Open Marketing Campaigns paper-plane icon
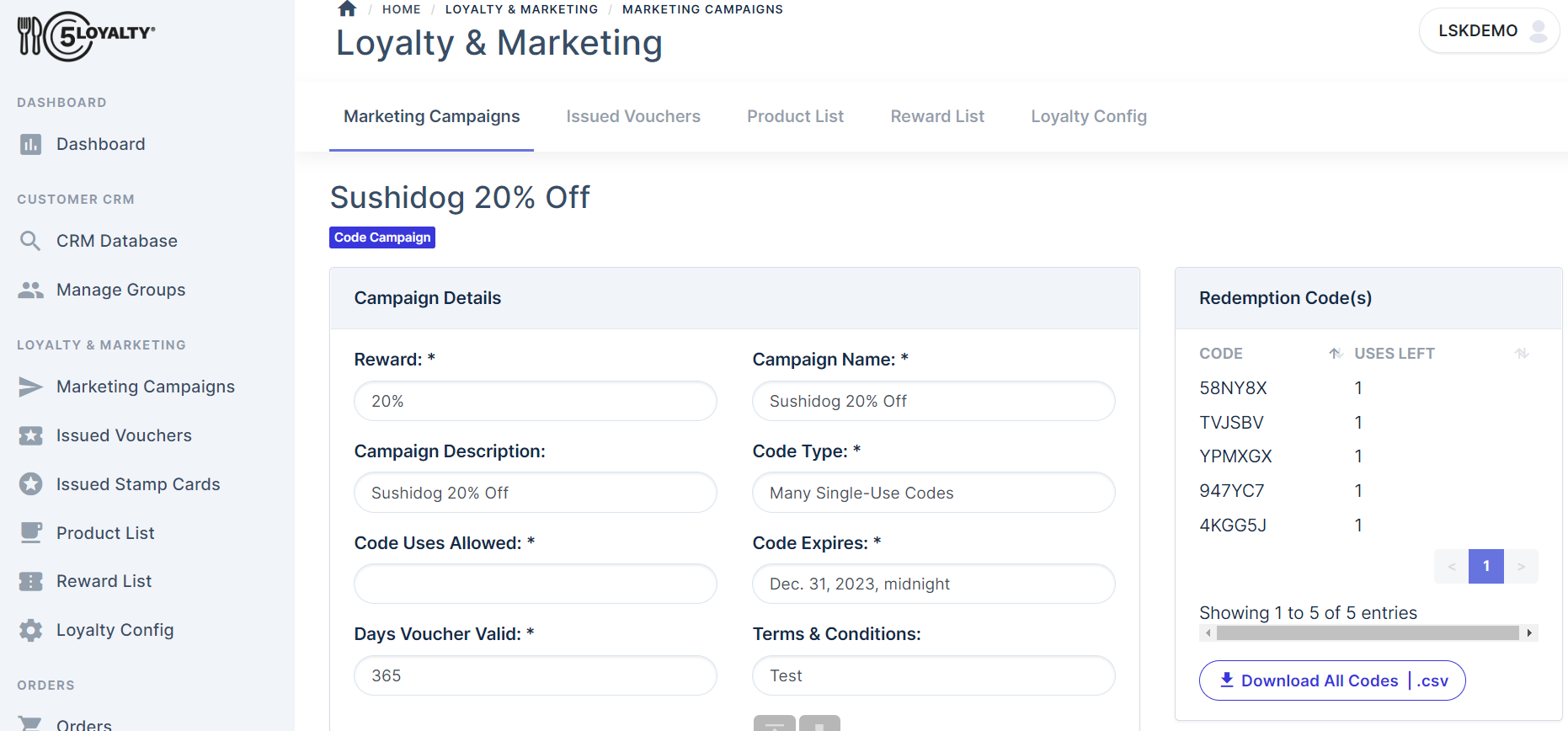 tap(30, 387)
